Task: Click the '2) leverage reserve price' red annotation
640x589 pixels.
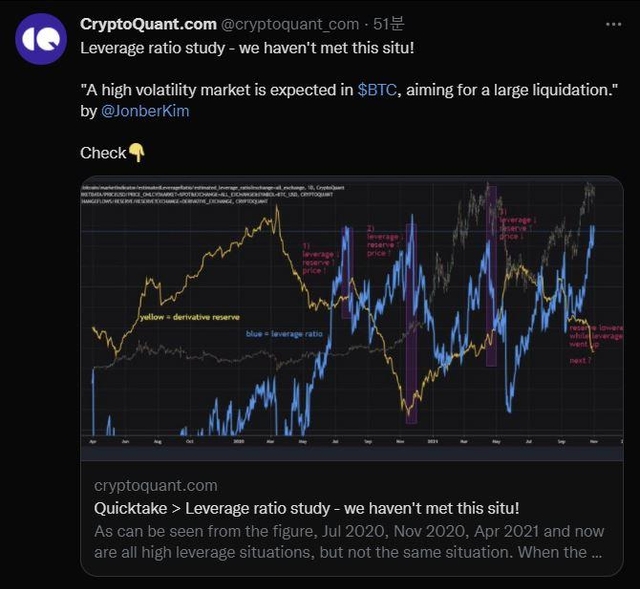Action: click(382, 240)
